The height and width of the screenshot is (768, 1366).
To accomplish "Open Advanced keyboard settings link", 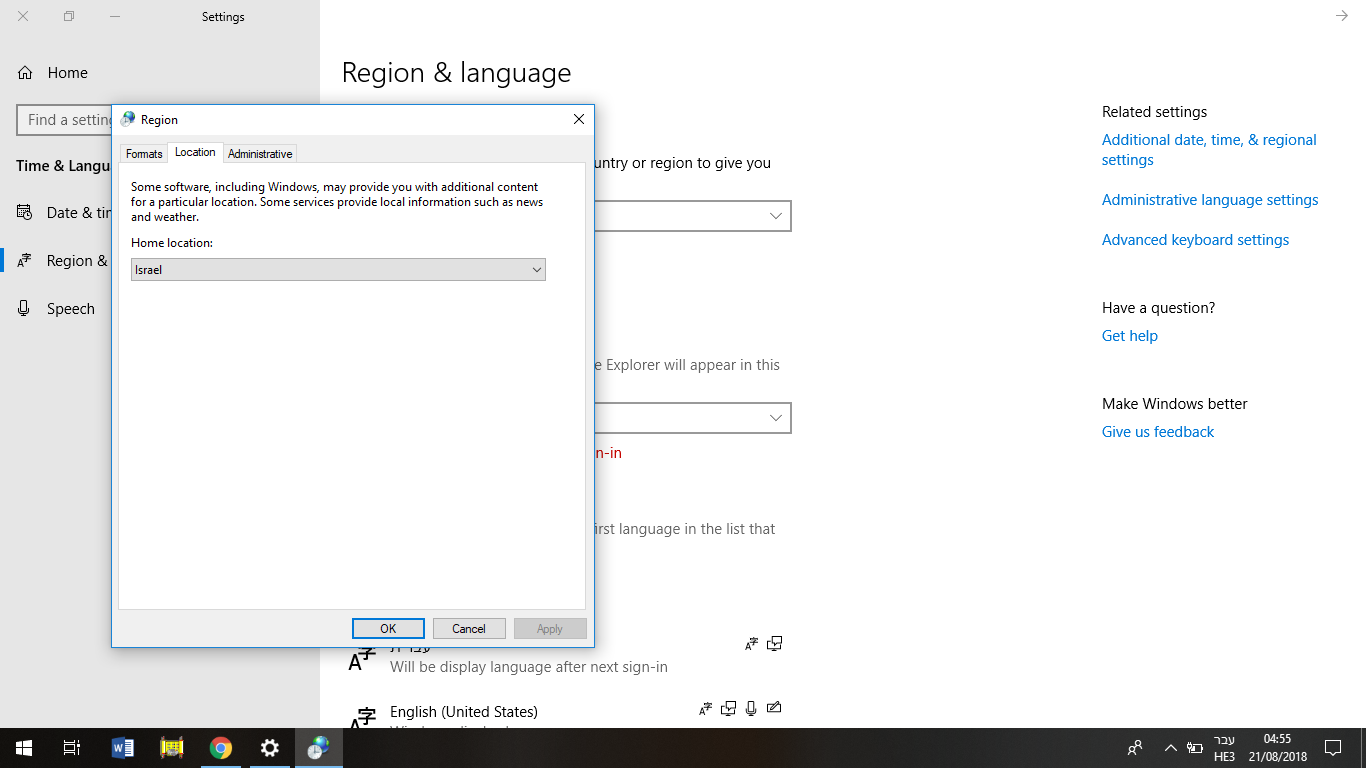I will coord(1195,240).
